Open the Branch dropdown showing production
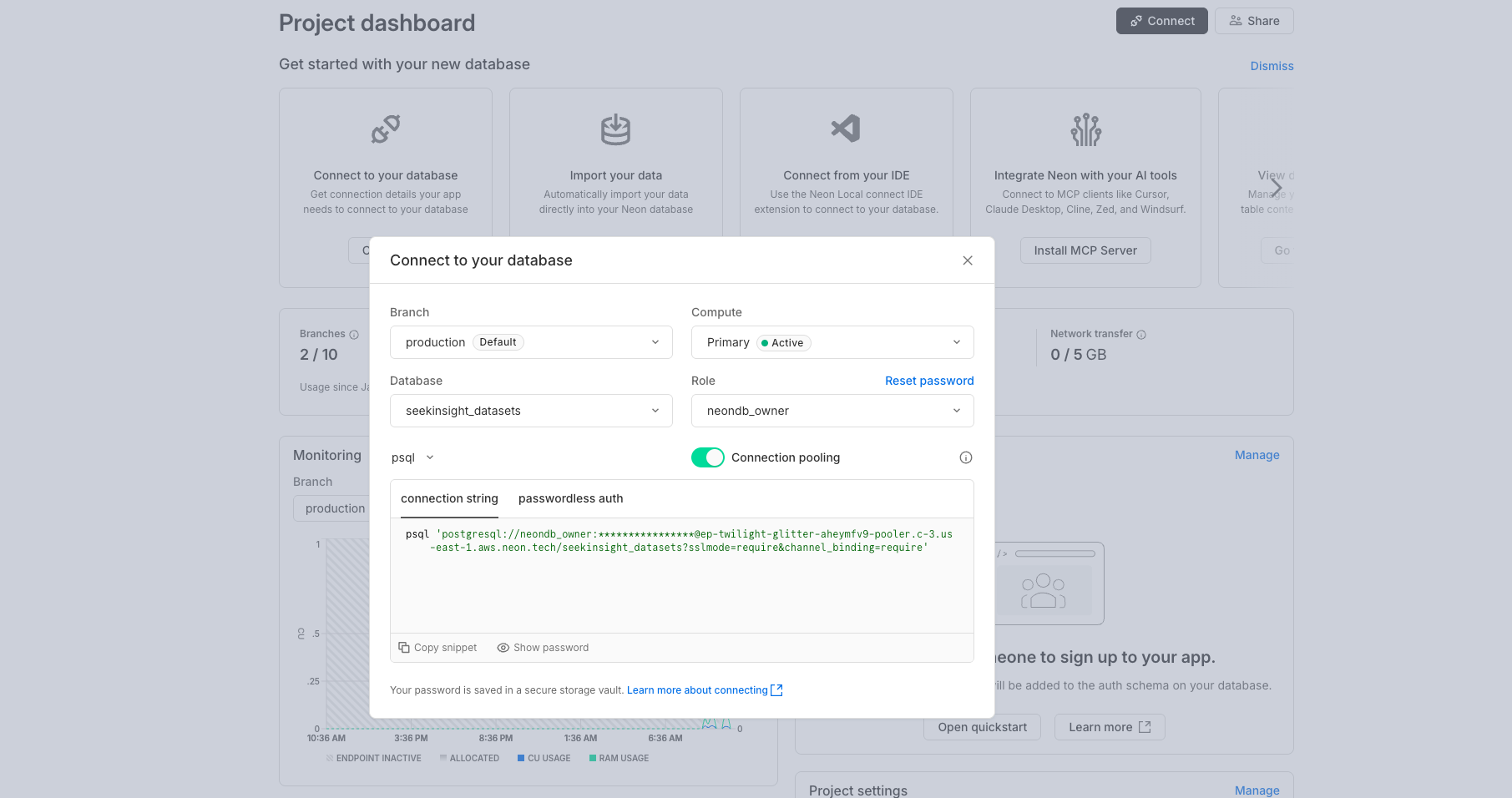 [x=531, y=342]
